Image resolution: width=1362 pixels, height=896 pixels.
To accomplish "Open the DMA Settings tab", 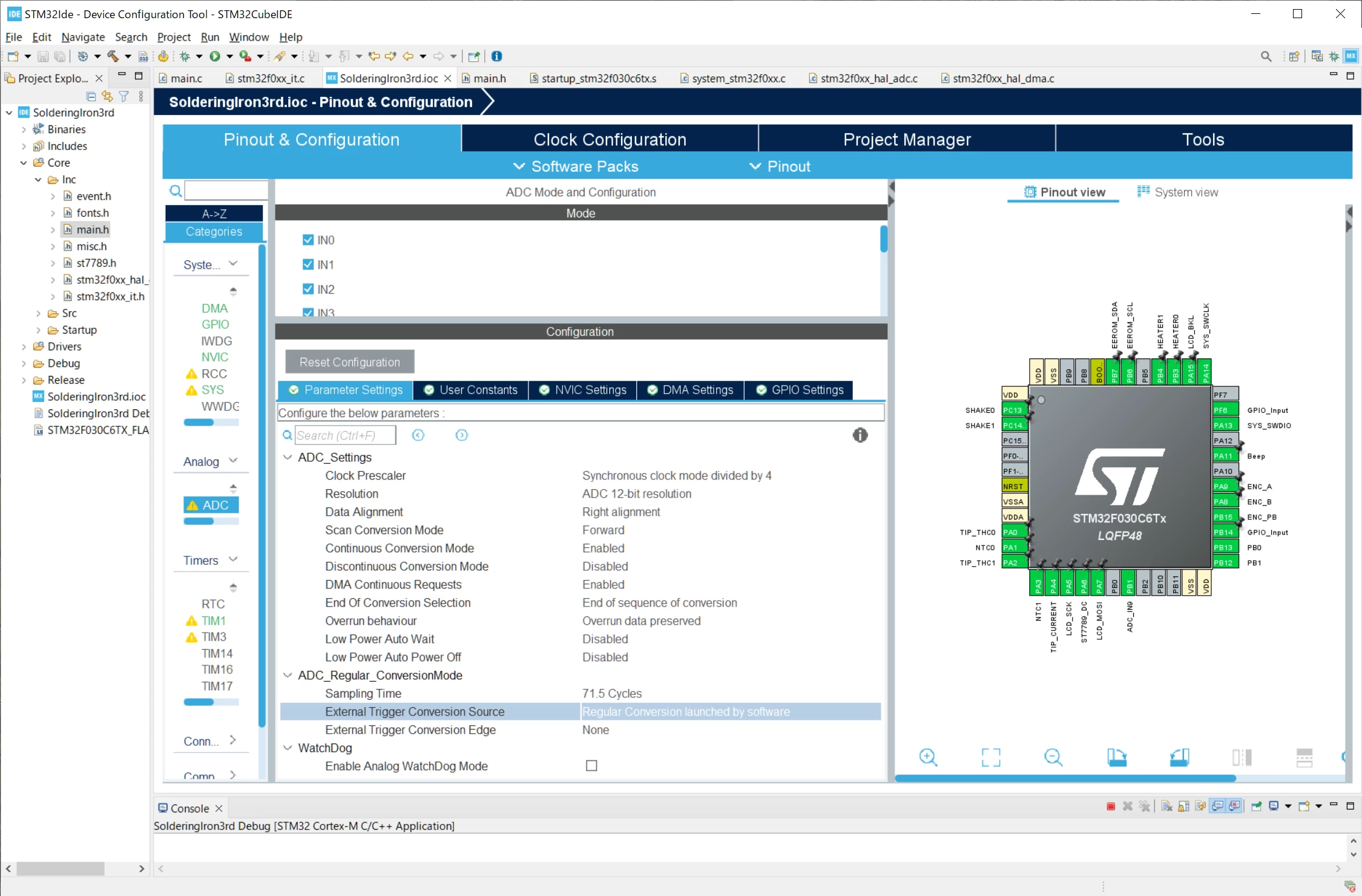I will pos(690,390).
